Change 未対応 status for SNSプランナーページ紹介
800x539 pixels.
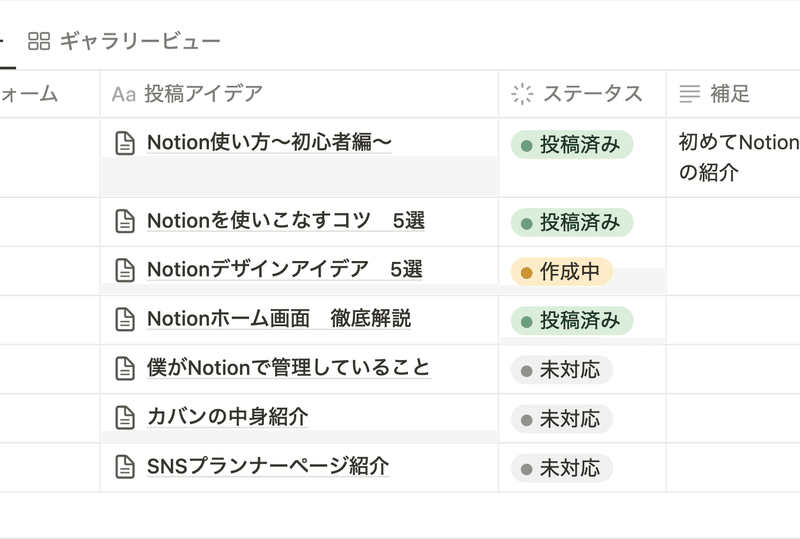pos(562,468)
